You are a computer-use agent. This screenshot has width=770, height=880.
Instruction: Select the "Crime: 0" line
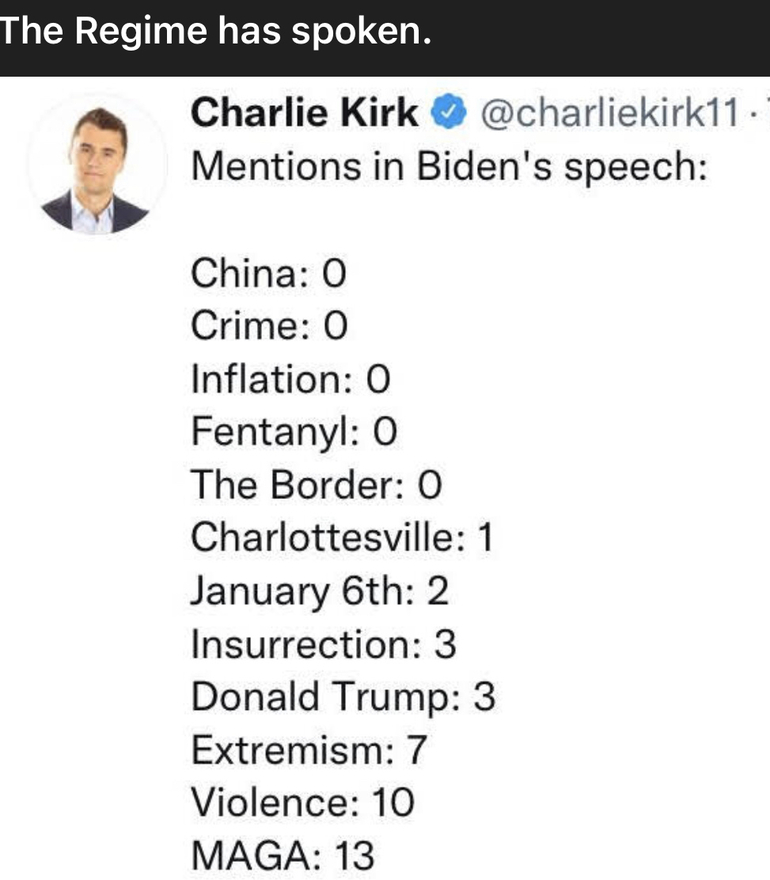[x=269, y=326]
